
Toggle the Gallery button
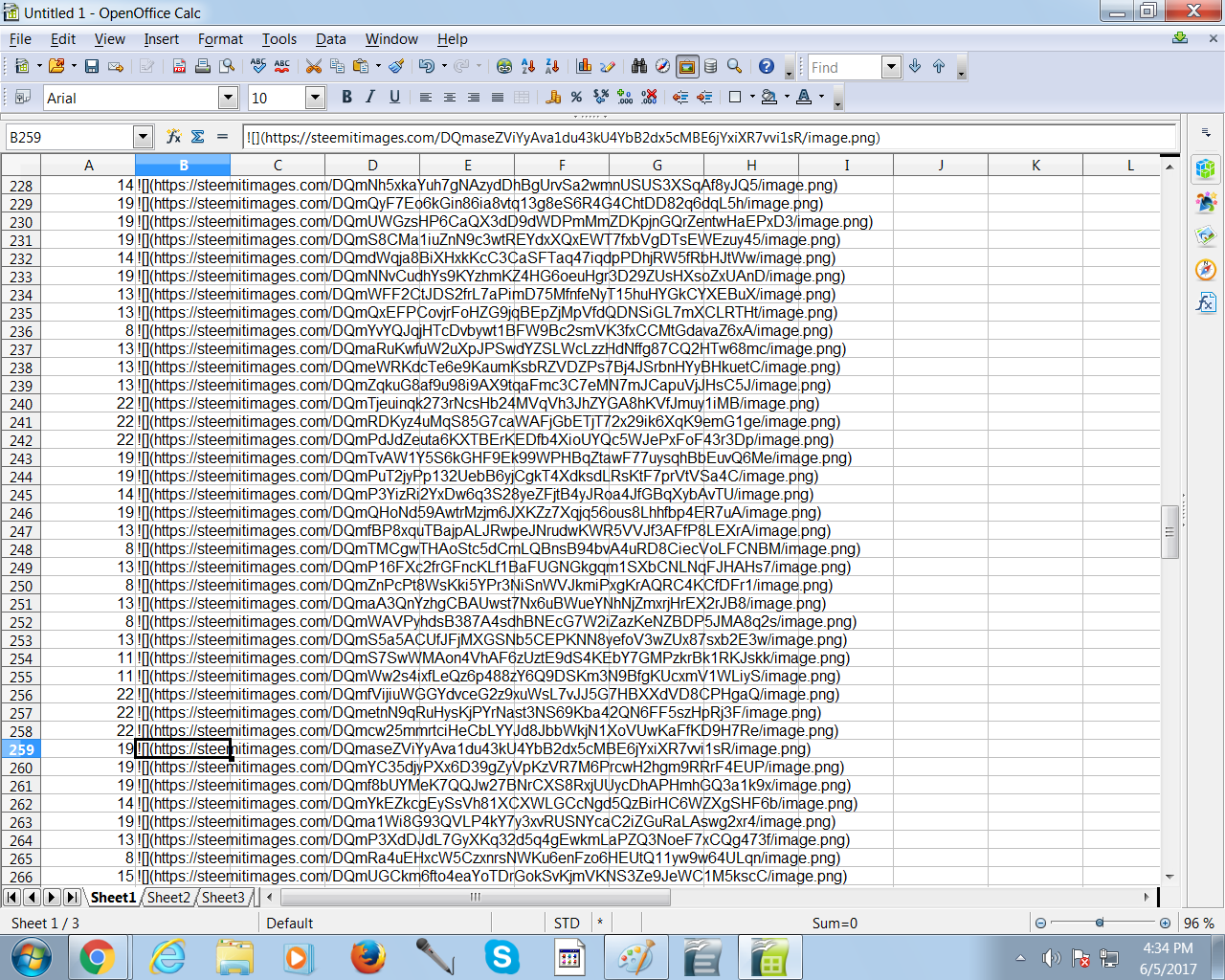(686, 66)
